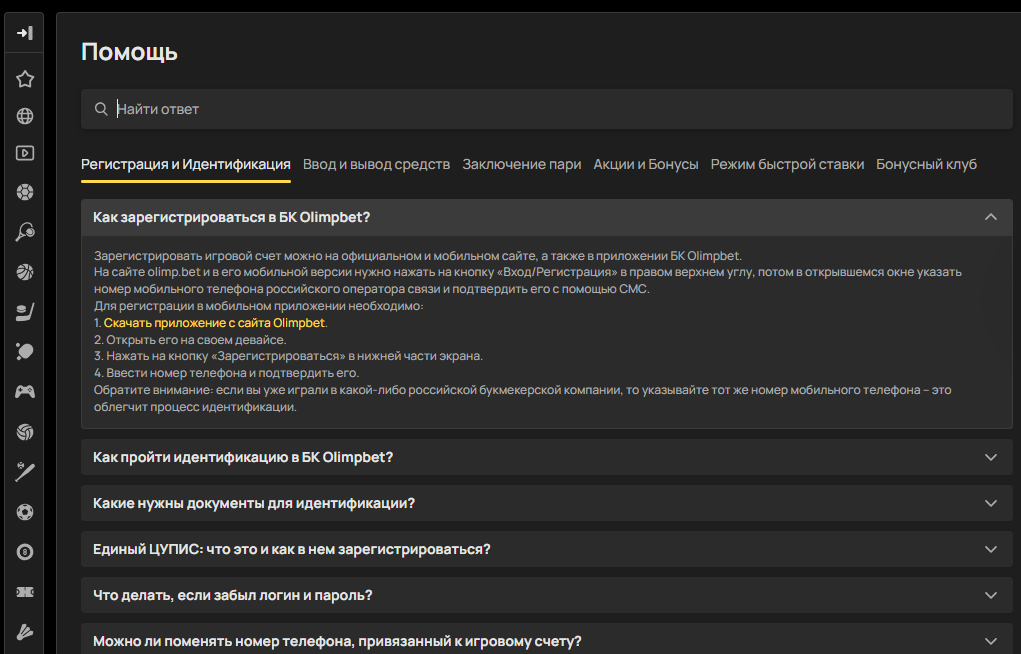Open live video play icon
This screenshot has width=1021, height=654.
pos(25,153)
